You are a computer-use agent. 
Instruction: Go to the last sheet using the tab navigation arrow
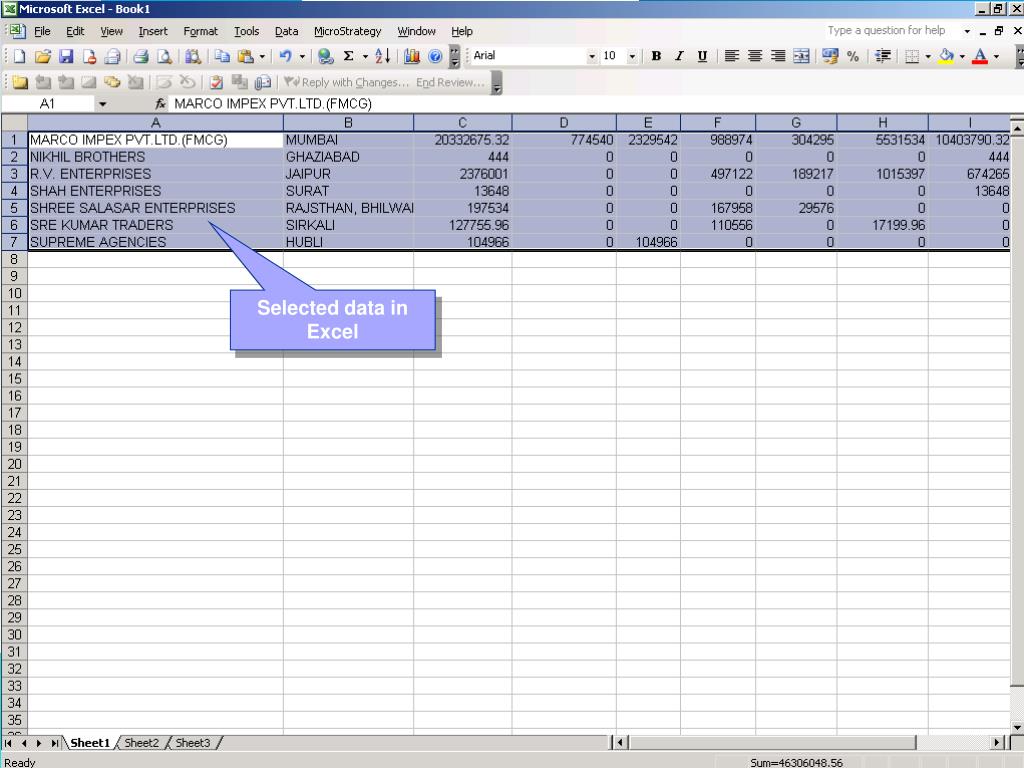click(x=55, y=743)
